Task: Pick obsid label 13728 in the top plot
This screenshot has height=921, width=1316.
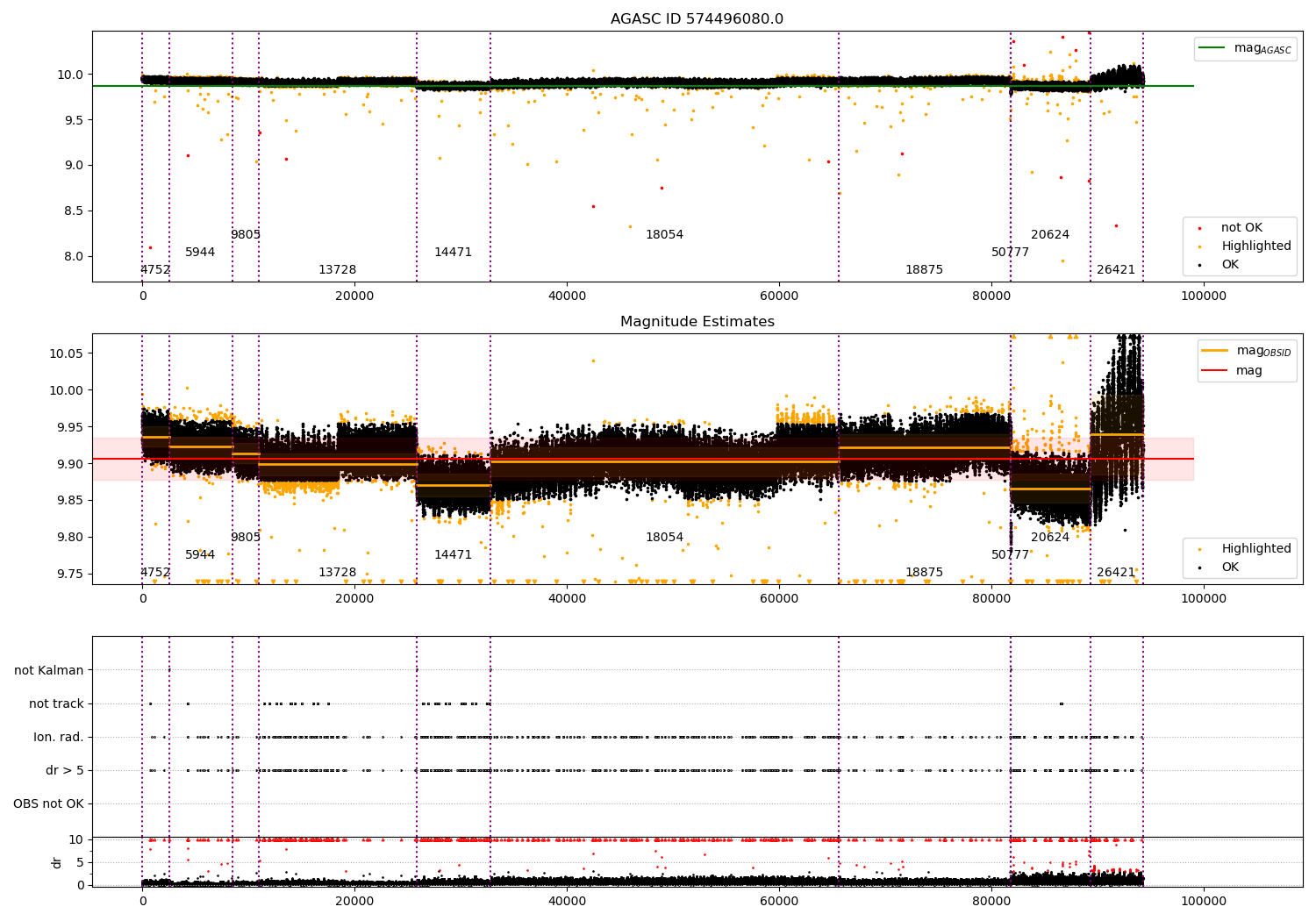Action: click(x=338, y=270)
